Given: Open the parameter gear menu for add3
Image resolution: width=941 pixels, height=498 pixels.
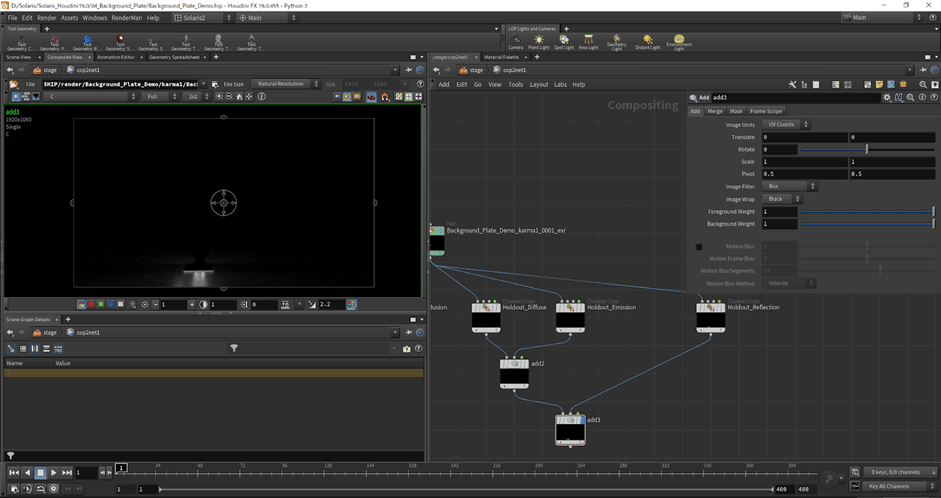Looking at the screenshot, I should pos(886,98).
